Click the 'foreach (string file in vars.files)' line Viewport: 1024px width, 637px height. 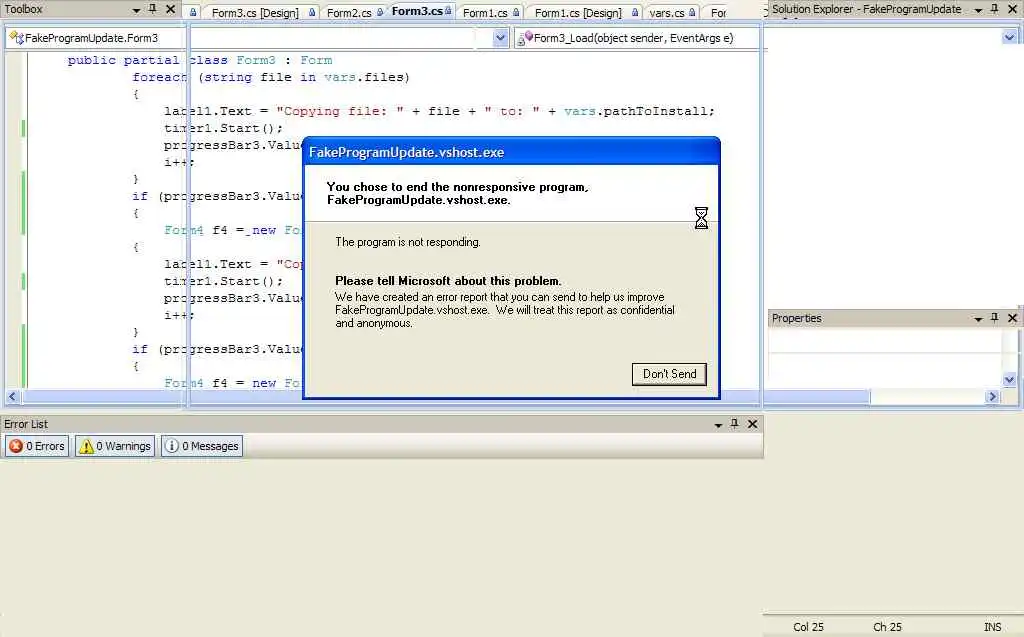tap(271, 77)
